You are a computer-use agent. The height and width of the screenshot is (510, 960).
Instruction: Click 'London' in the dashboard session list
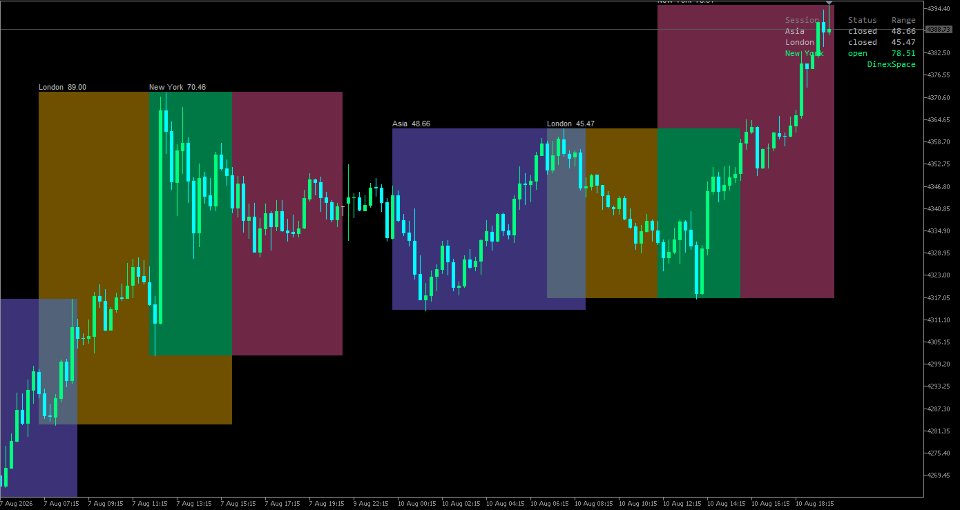tap(800, 42)
